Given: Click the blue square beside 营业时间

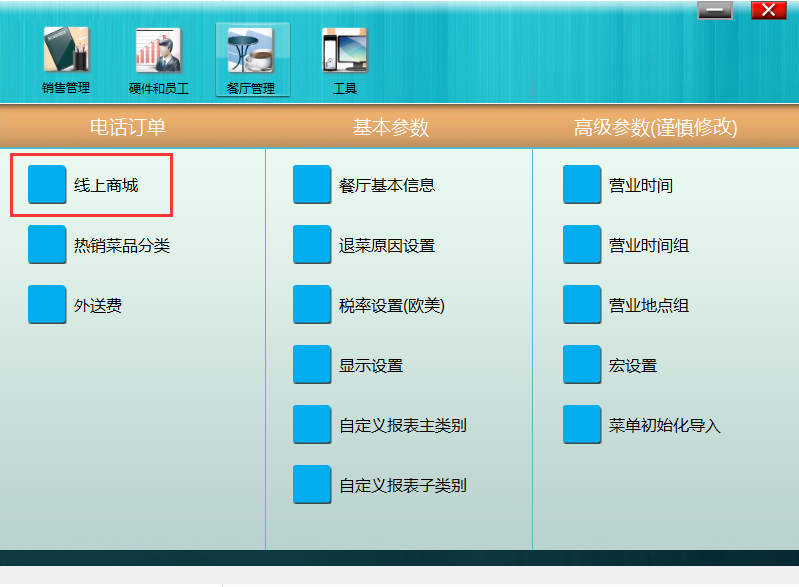Looking at the screenshot, I should coord(582,184).
